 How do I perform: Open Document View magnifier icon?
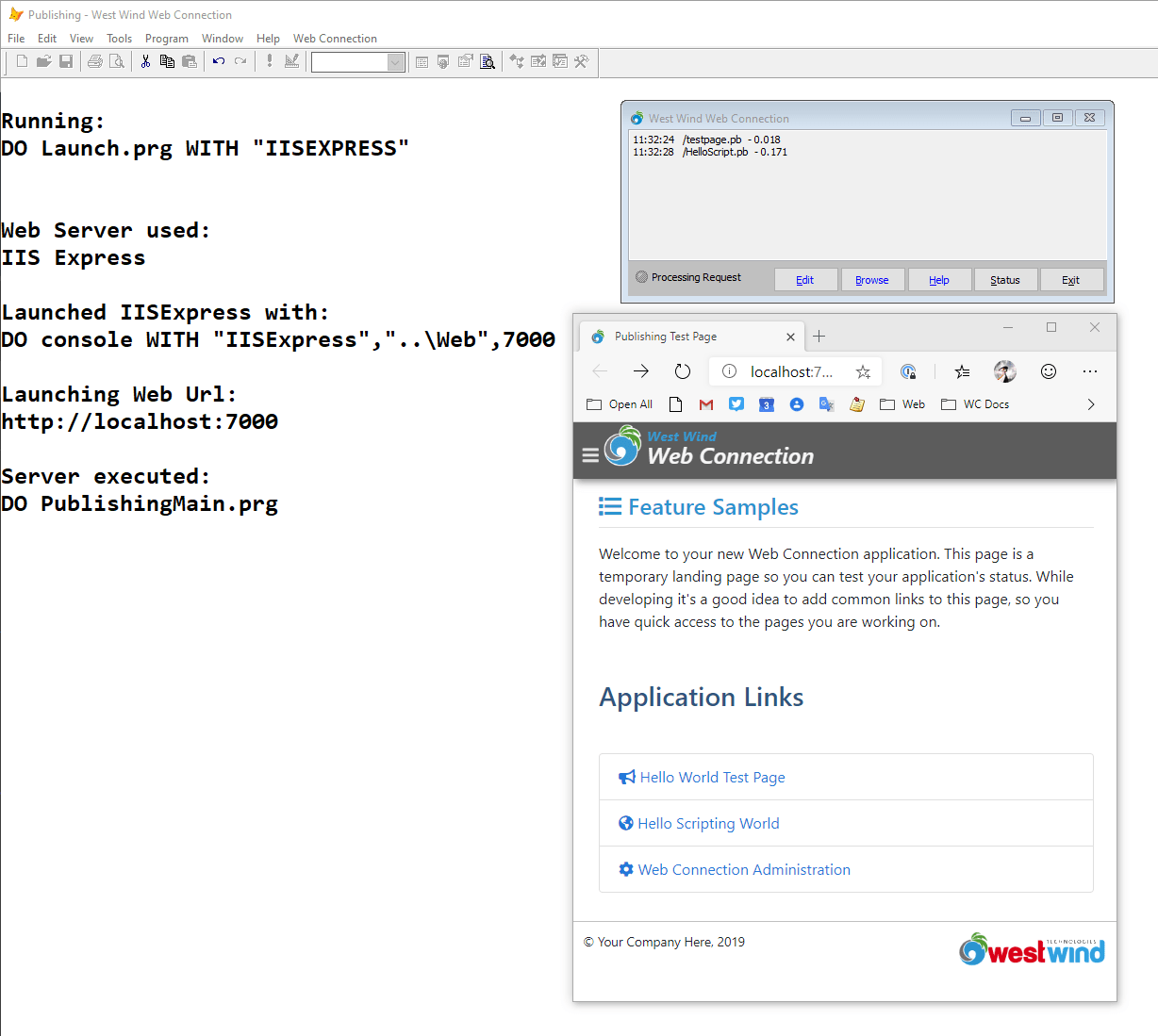click(x=488, y=61)
